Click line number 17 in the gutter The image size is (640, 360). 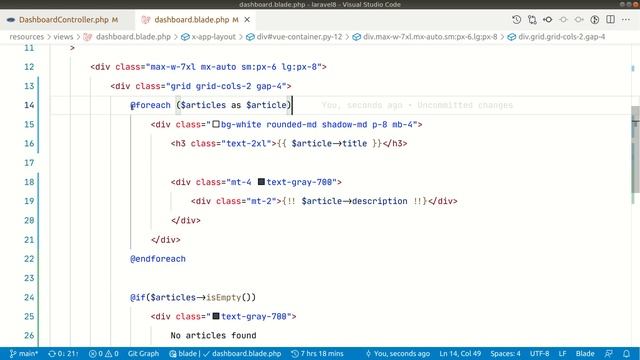[x=29, y=162]
